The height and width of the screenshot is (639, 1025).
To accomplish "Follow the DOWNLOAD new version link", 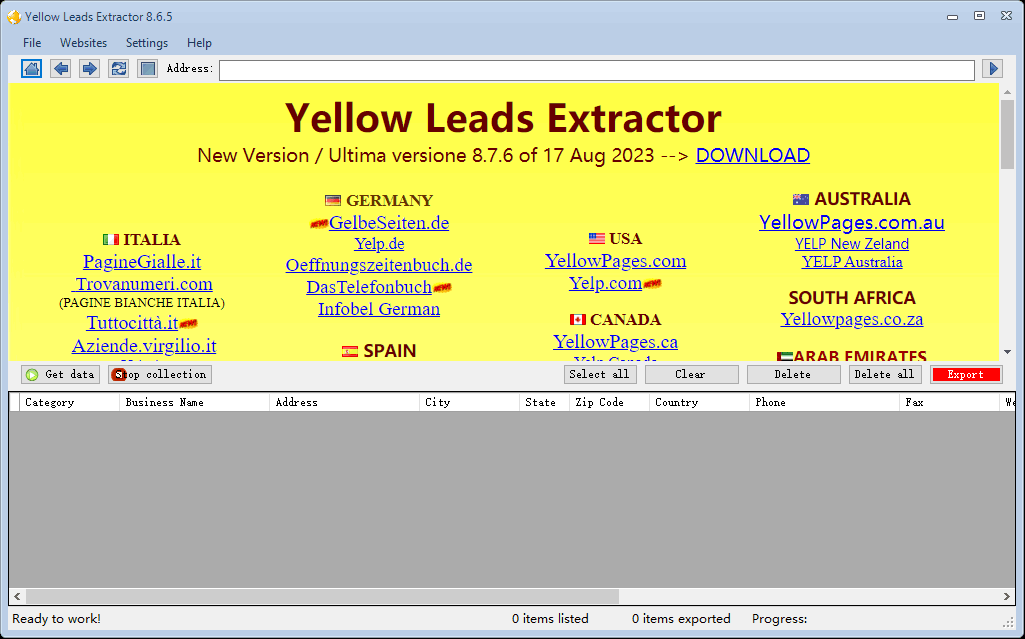I will [x=752, y=156].
